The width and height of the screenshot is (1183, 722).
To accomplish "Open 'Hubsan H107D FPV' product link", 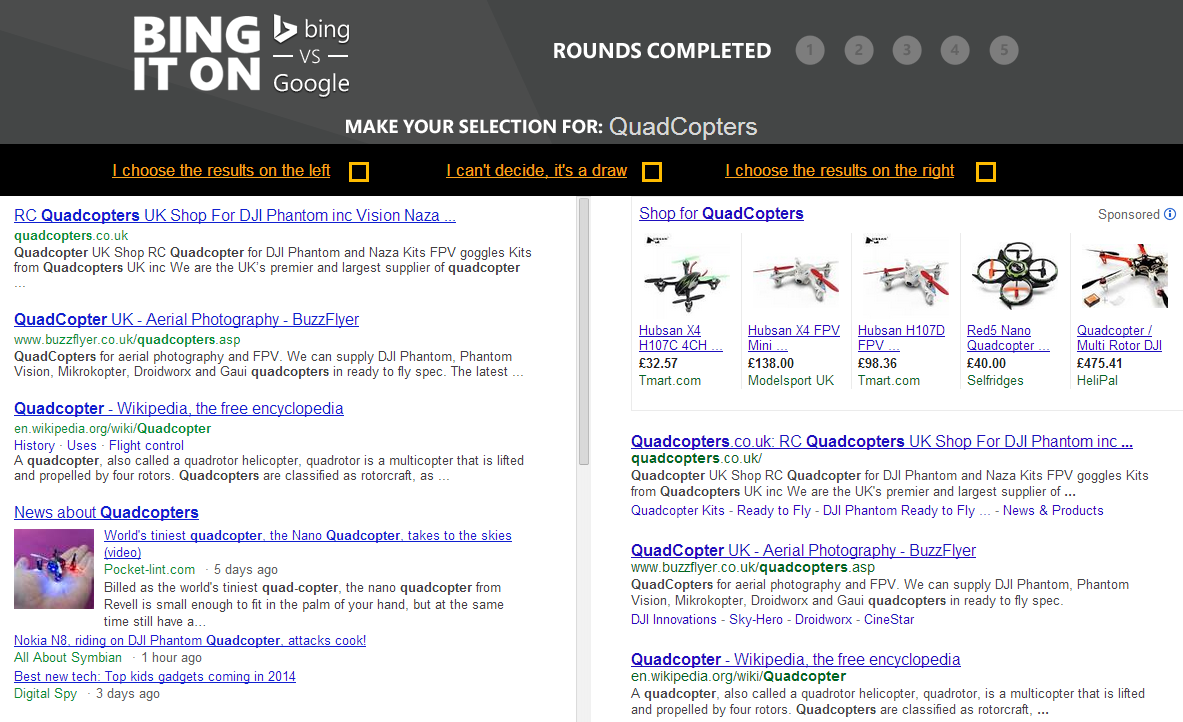I will (x=901, y=338).
